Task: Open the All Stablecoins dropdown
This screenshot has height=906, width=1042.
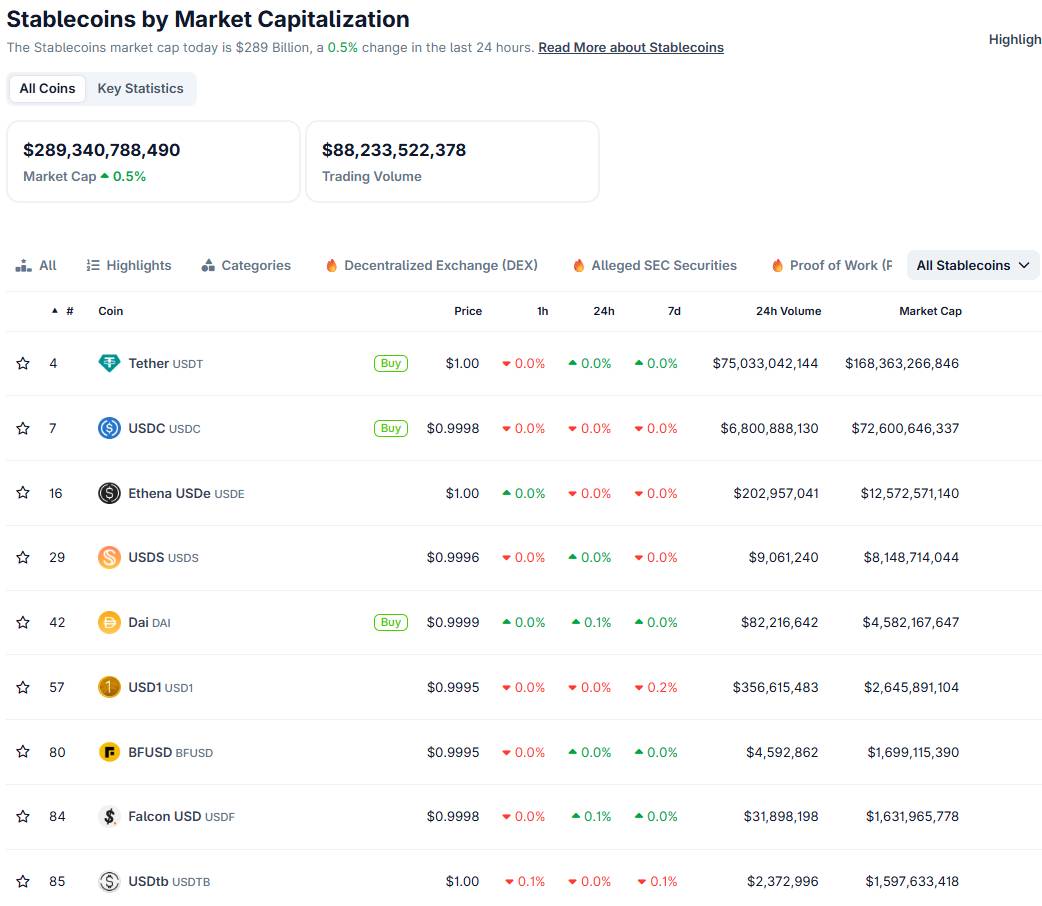Action: coord(973,265)
